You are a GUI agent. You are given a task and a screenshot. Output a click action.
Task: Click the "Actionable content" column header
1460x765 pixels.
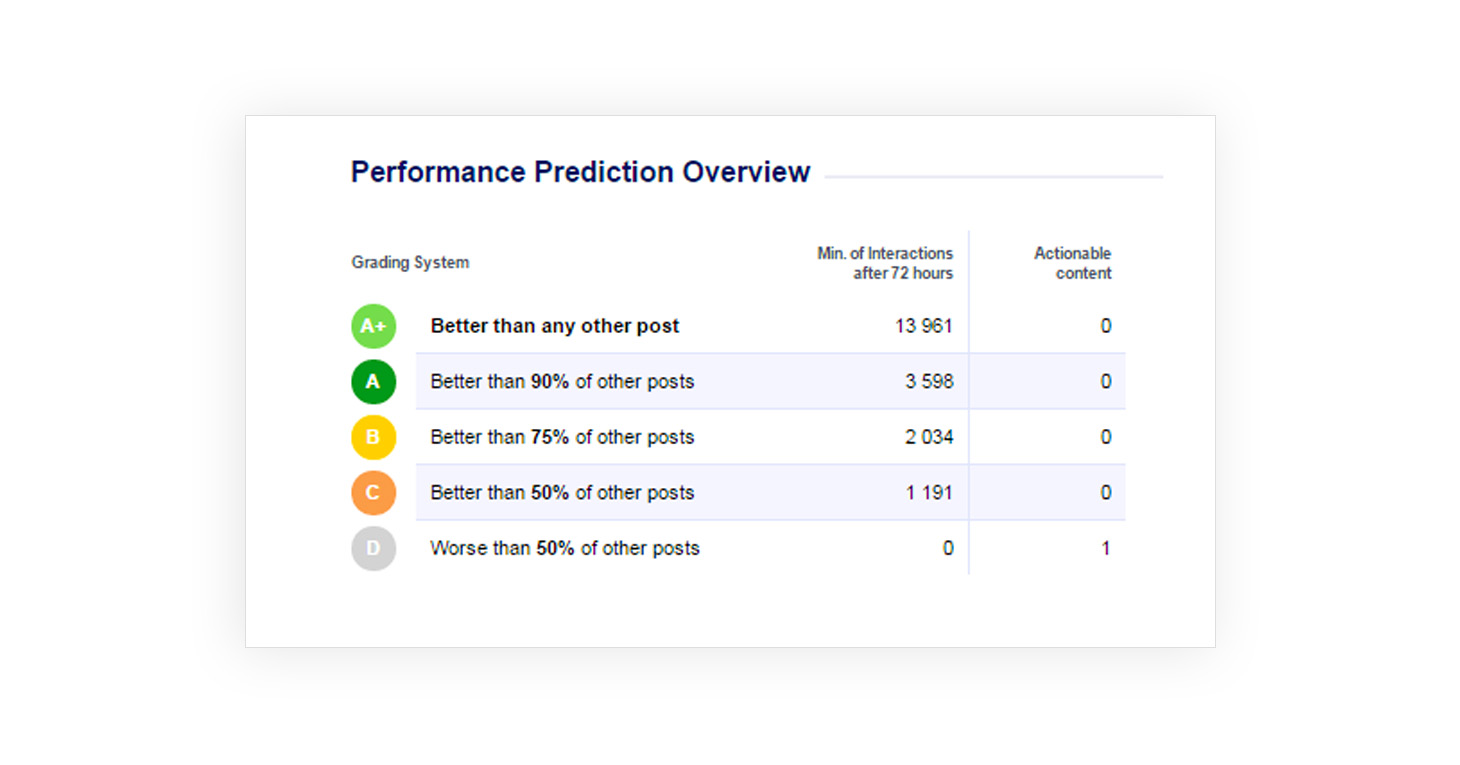[1072, 263]
